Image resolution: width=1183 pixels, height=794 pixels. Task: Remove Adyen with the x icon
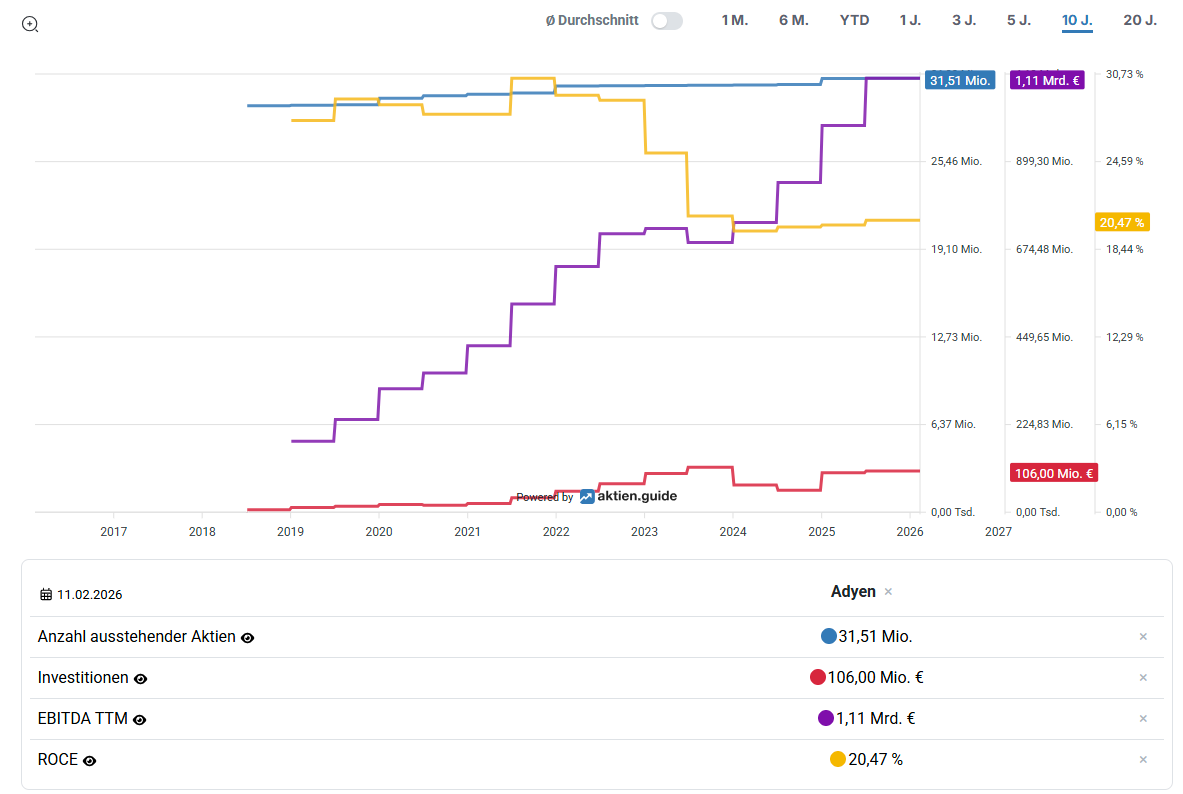[x=888, y=592]
